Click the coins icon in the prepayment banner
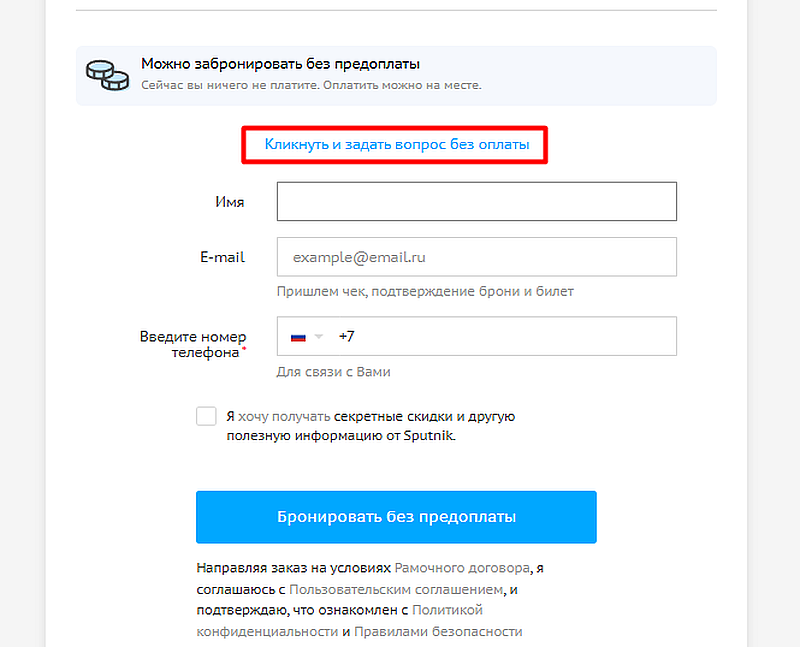The height and width of the screenshot is (647, 800). [x=106, y=74]
